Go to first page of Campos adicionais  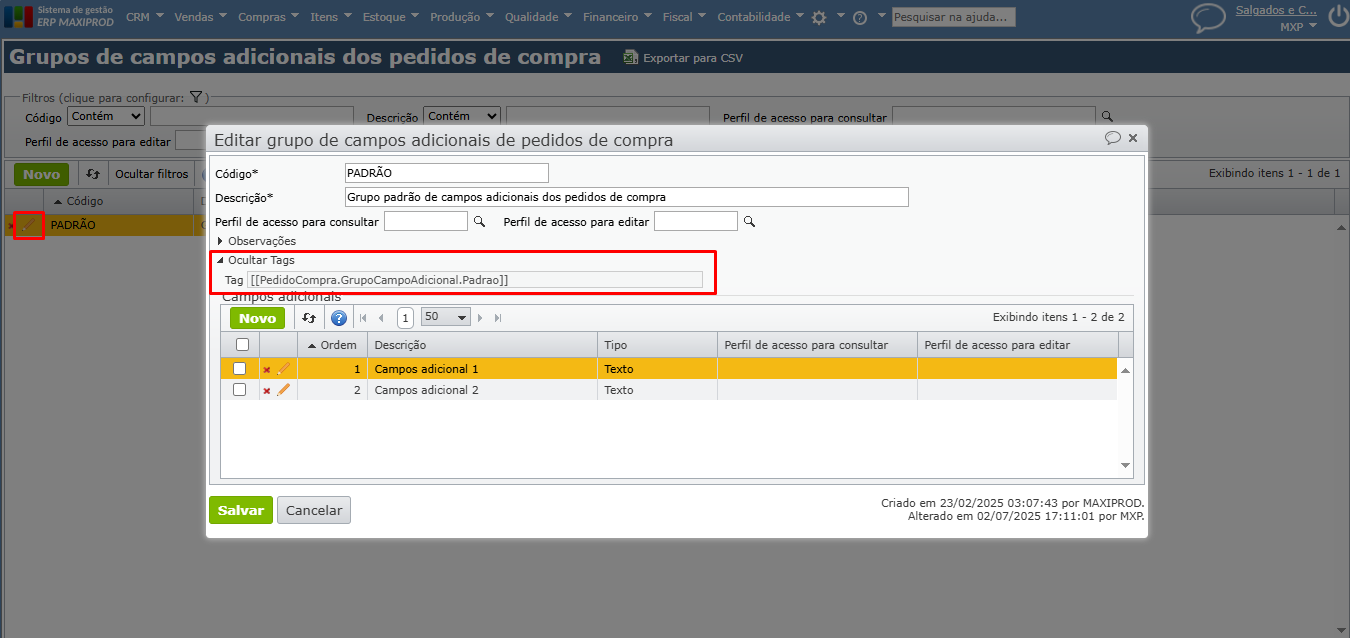(x=364, y=318)
